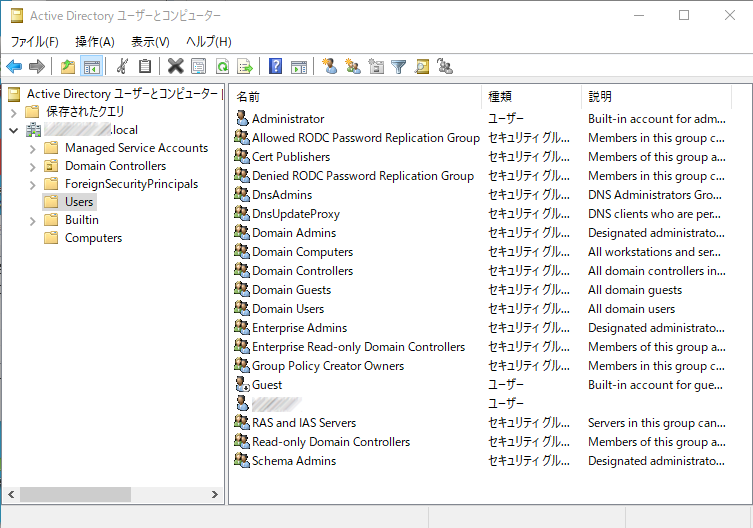This screenshot has height=528, width=753.
Task: Open Properties from the toolbar icon
Action: tap(198, 66)
